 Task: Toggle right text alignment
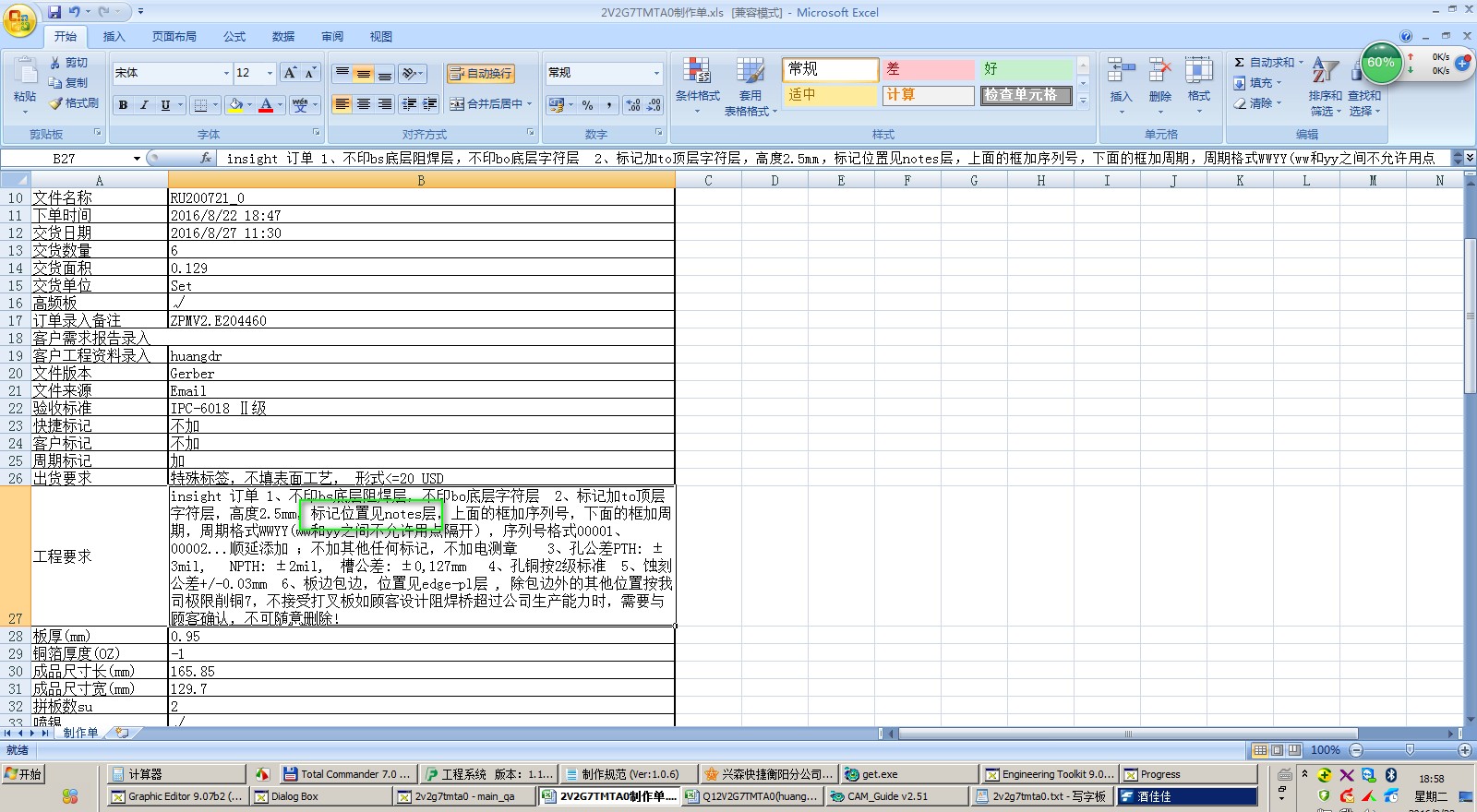tap(385, 104)
